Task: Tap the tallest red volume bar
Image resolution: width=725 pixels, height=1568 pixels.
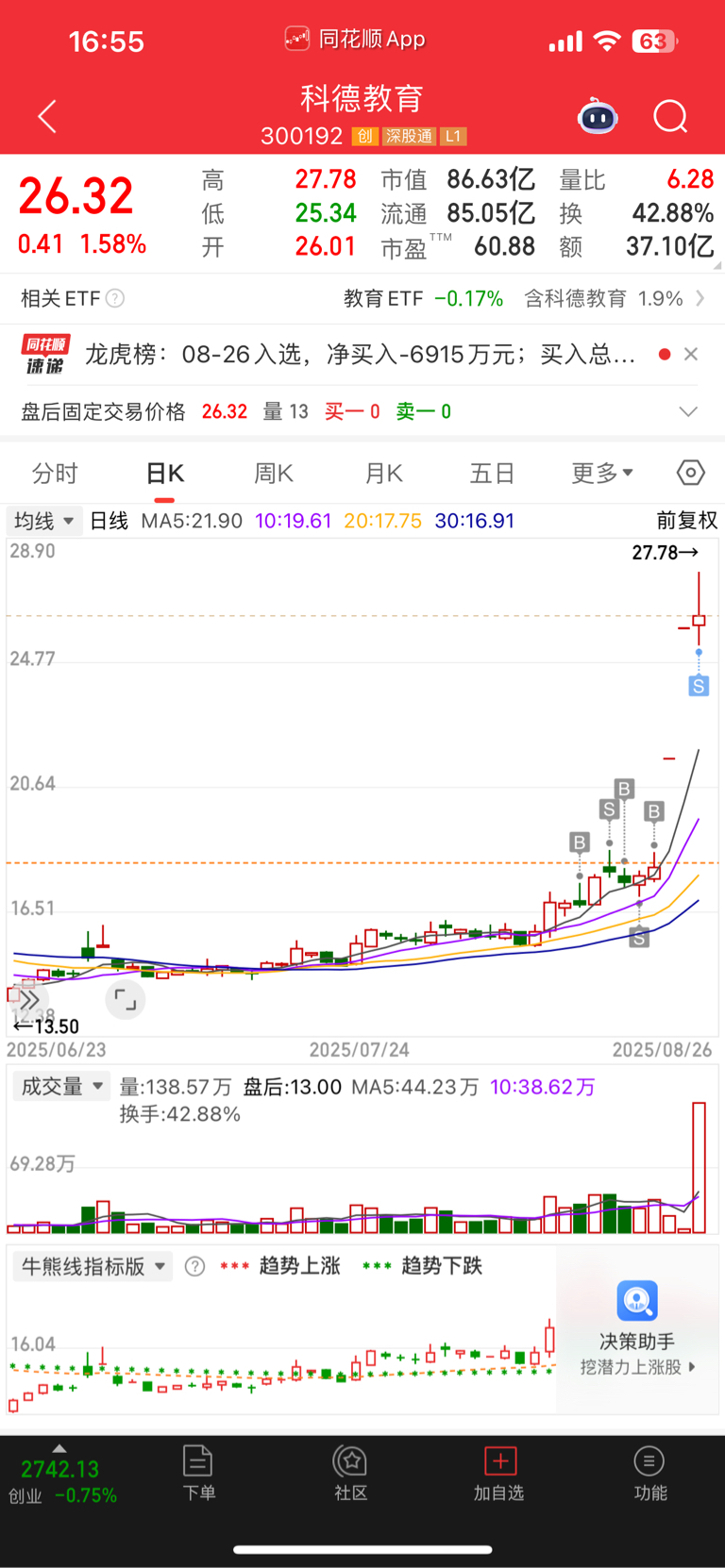Action: pyautogui.click(x=699, y=1167)
